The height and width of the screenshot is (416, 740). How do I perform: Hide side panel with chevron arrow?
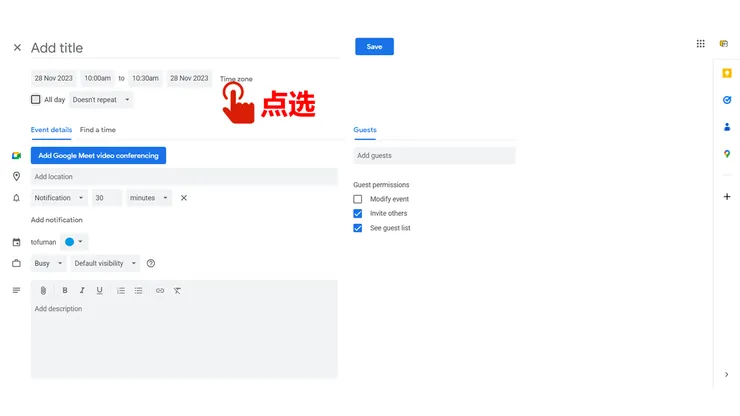tap(726, 374)
